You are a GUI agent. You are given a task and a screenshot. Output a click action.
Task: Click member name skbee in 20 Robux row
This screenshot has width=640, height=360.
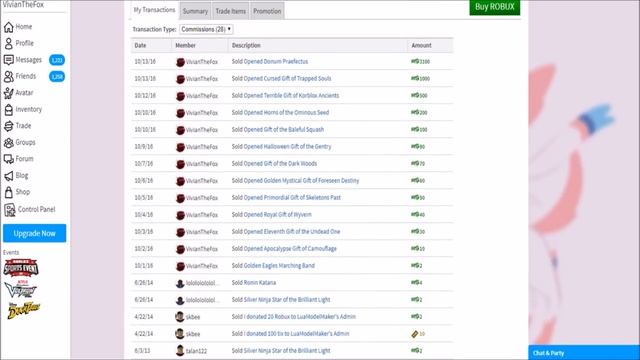[193, 317]
